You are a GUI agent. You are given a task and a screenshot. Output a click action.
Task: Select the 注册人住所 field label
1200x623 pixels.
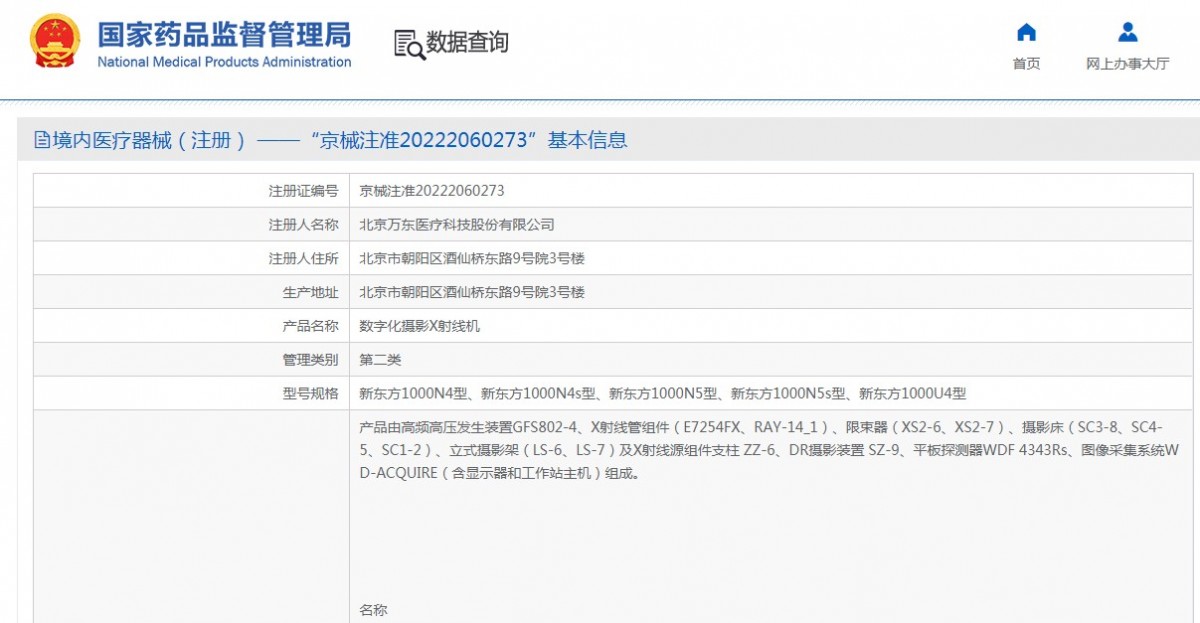[x=303, y=259]
